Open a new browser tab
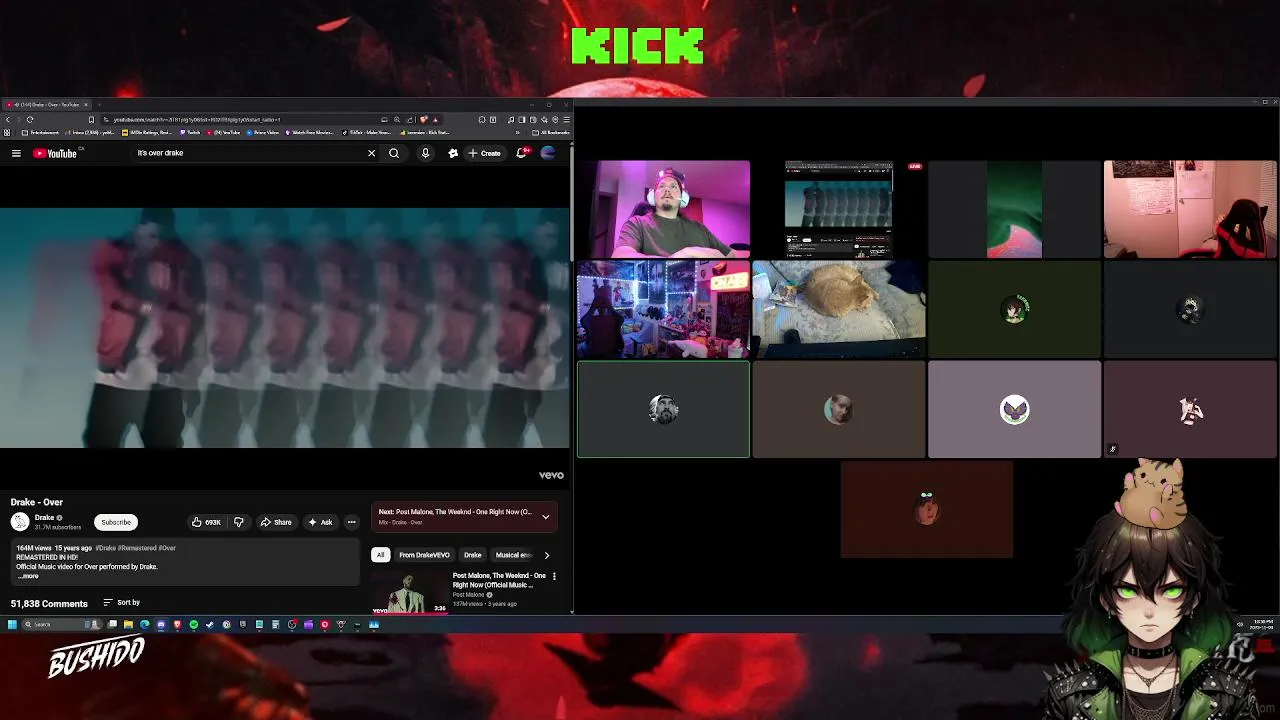 point(99,104)
